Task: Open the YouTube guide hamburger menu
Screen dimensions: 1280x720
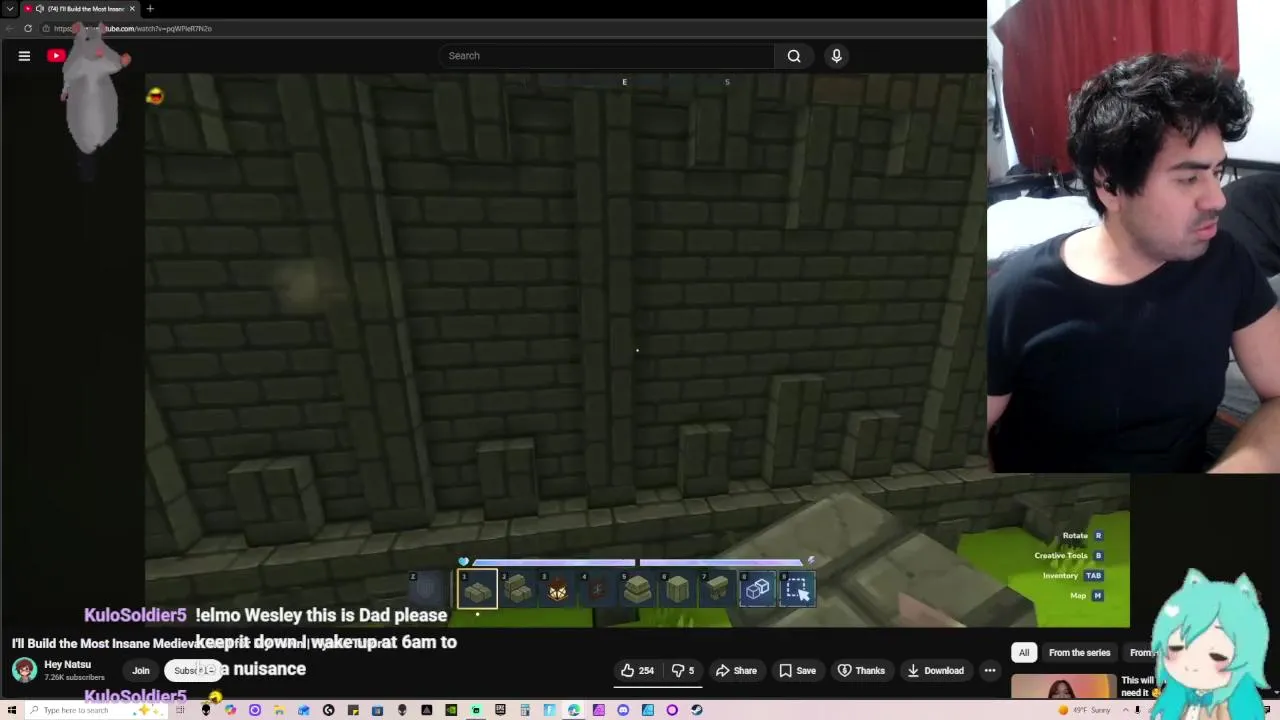Action: tap(24, 56)
